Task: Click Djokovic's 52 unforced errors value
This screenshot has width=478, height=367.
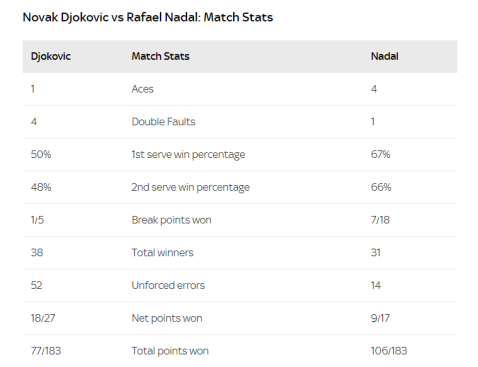Action: pos(37,285)
